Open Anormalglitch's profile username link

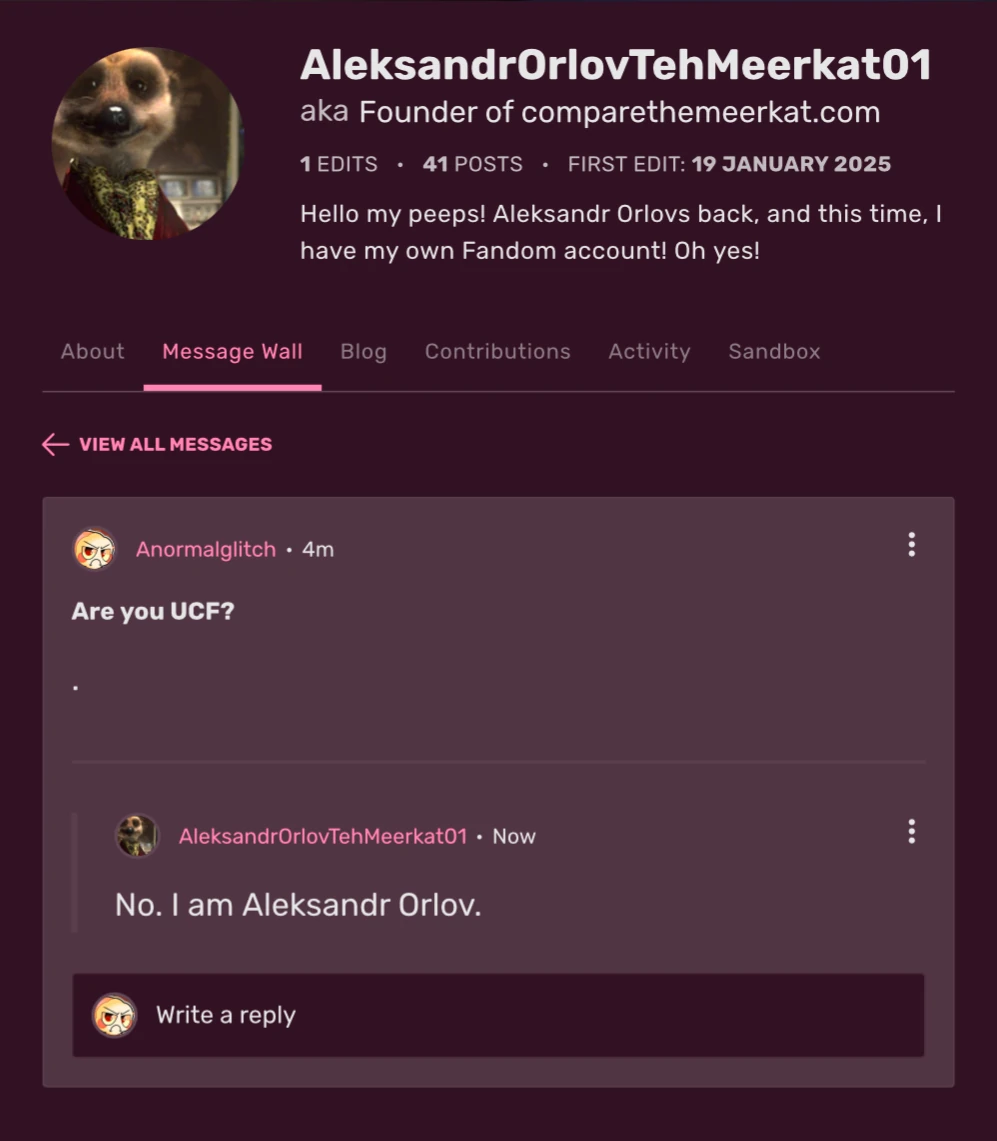coord(206,549)
